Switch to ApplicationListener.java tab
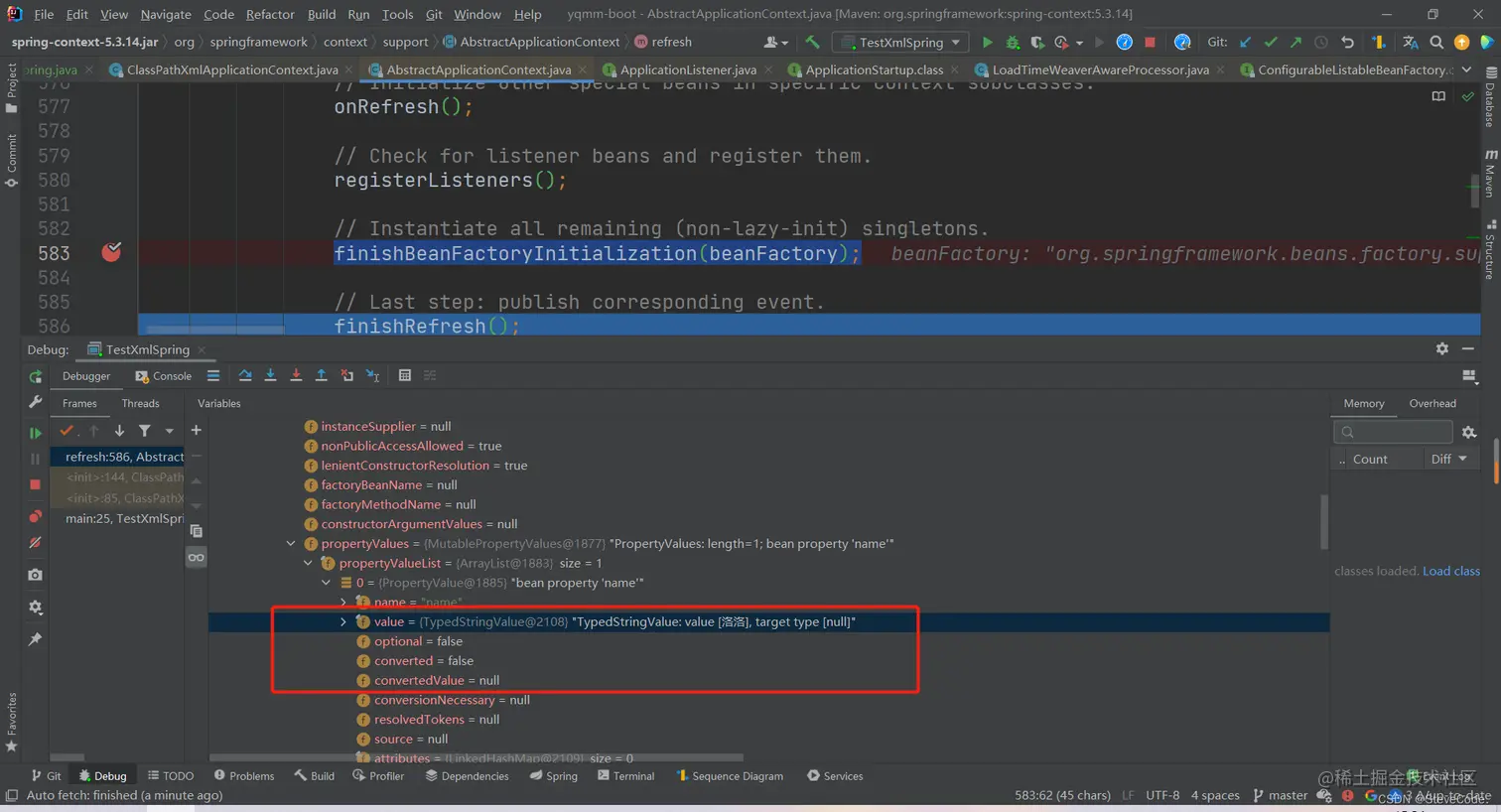Viewport: 1501px width, 812px height. tap(687, 69)
